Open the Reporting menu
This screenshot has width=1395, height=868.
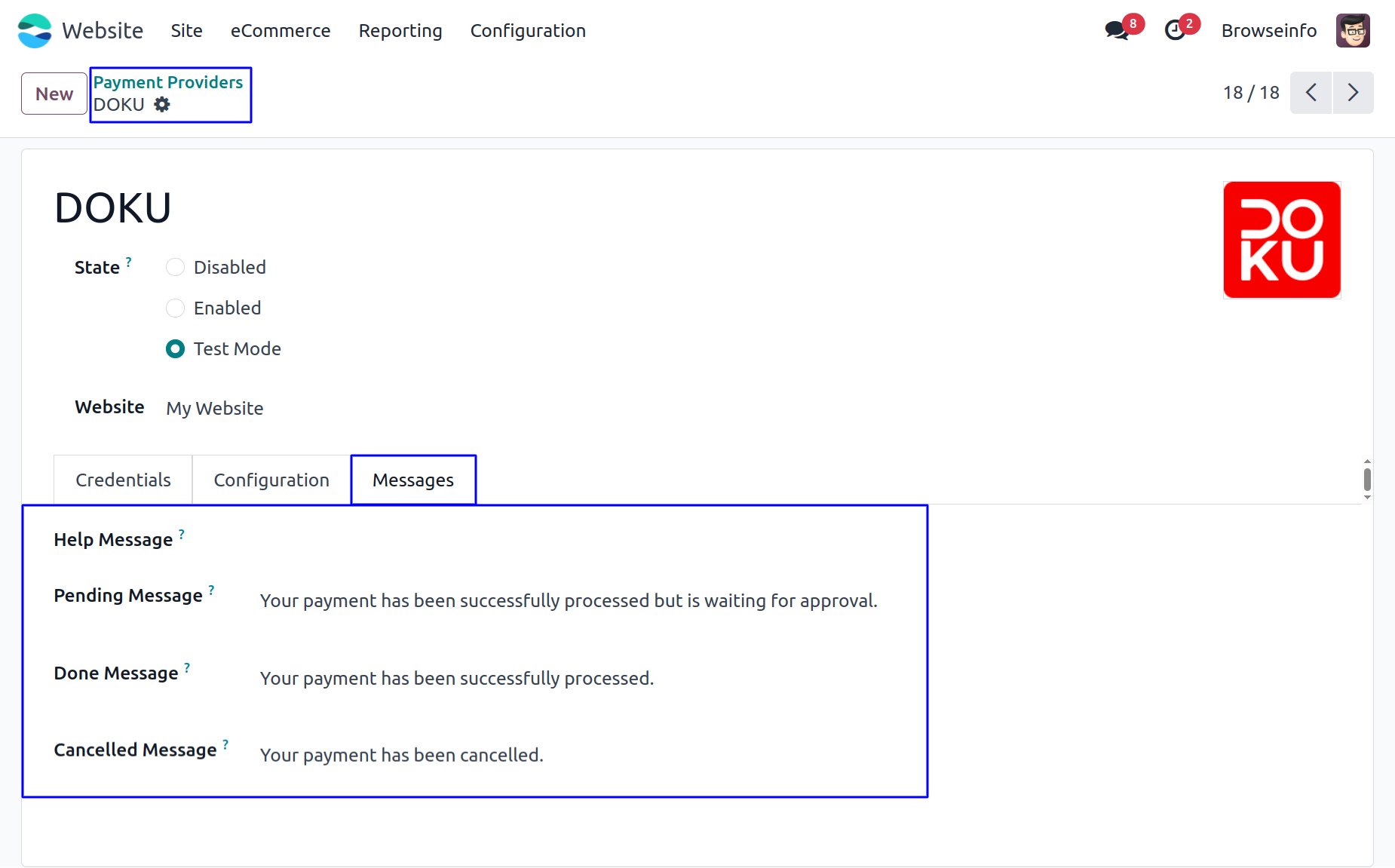tap(400, 30)
